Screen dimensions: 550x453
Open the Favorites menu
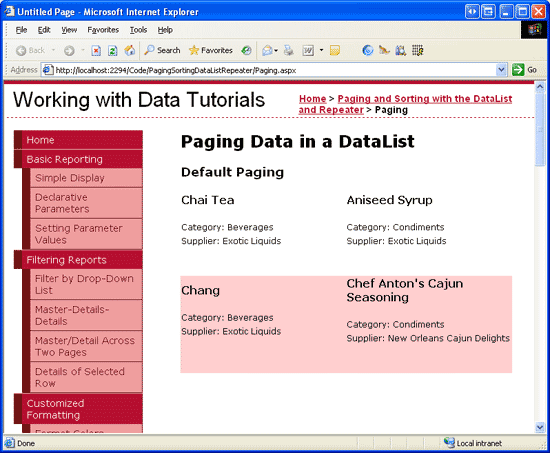[103, 30]
